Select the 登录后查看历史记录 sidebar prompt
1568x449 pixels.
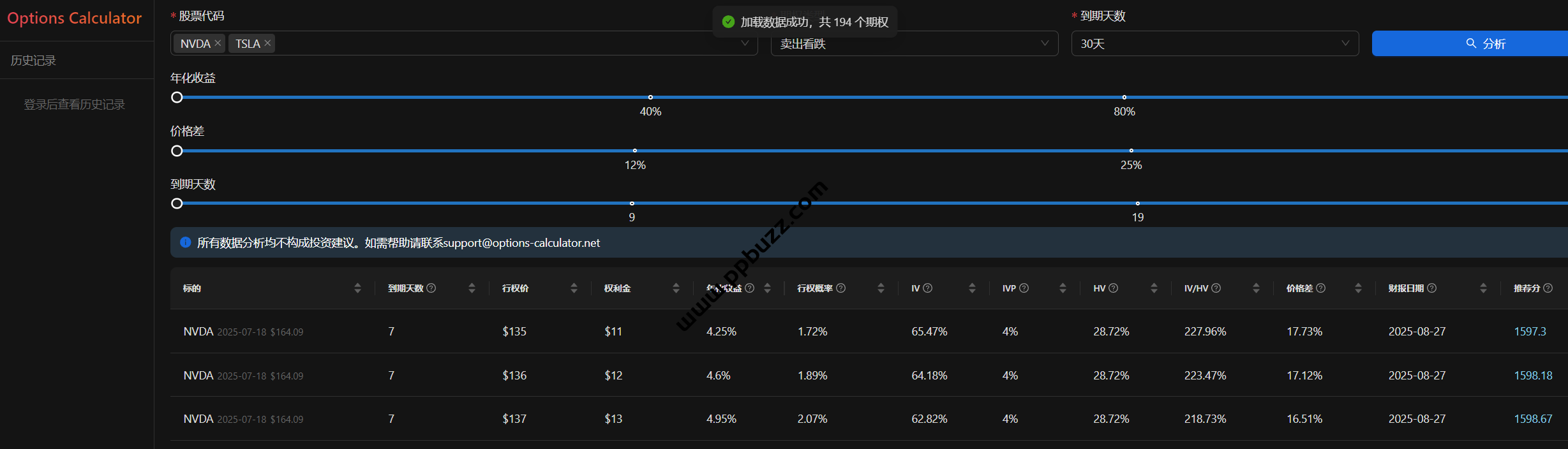(75, 105)
